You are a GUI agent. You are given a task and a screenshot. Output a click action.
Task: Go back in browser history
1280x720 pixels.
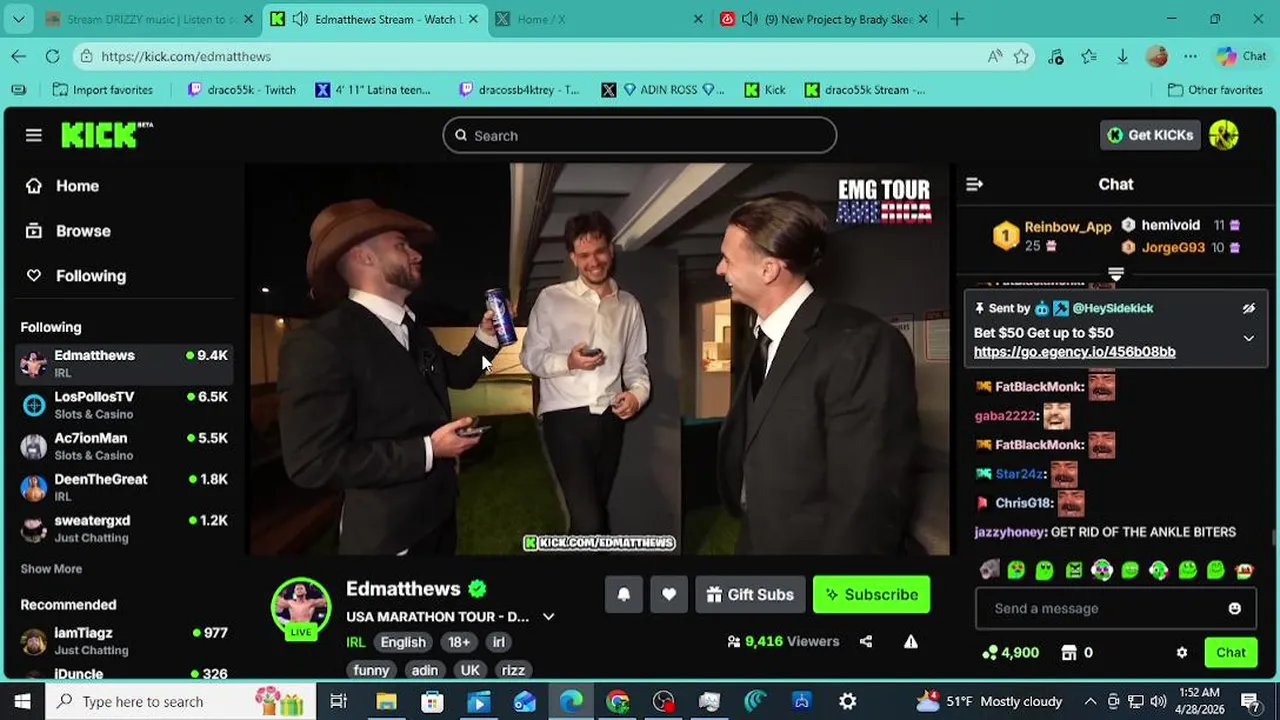[x=19, y=56]
